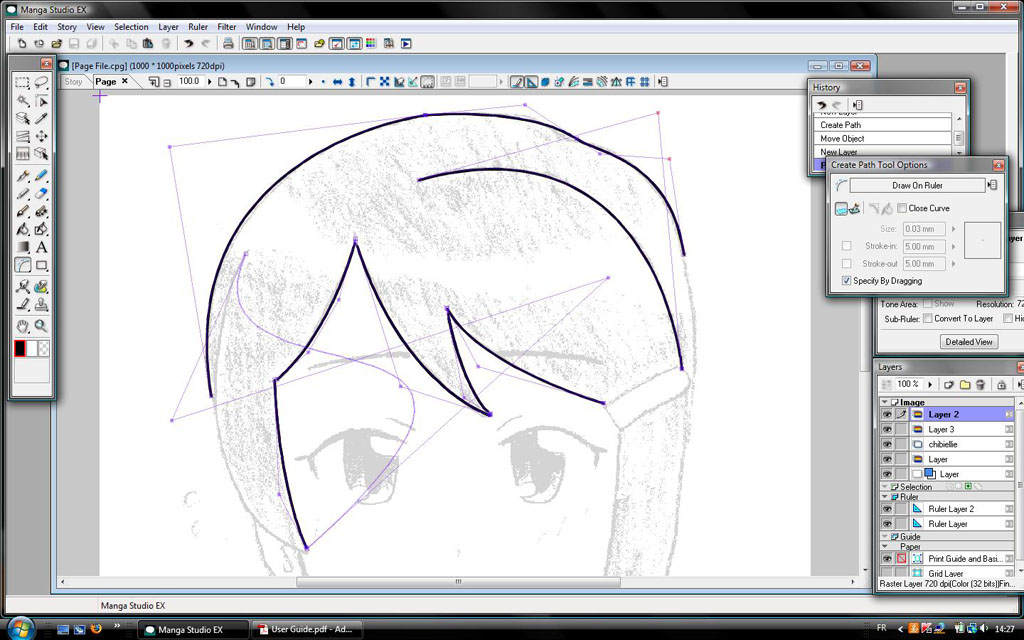Open the Filter menu
The width and height of the screenshot is (1024, 640).
[x=227, y=27]
